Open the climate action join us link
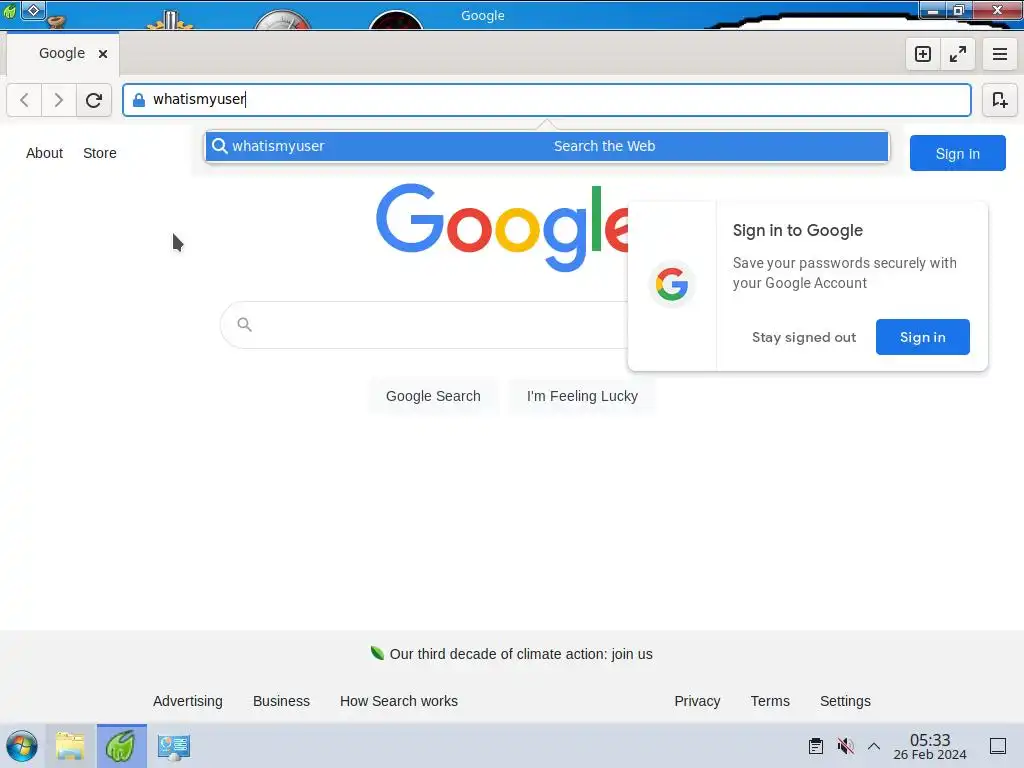Image resolution: width=1024 pixels, height=768 pixels. coord(520,654)
